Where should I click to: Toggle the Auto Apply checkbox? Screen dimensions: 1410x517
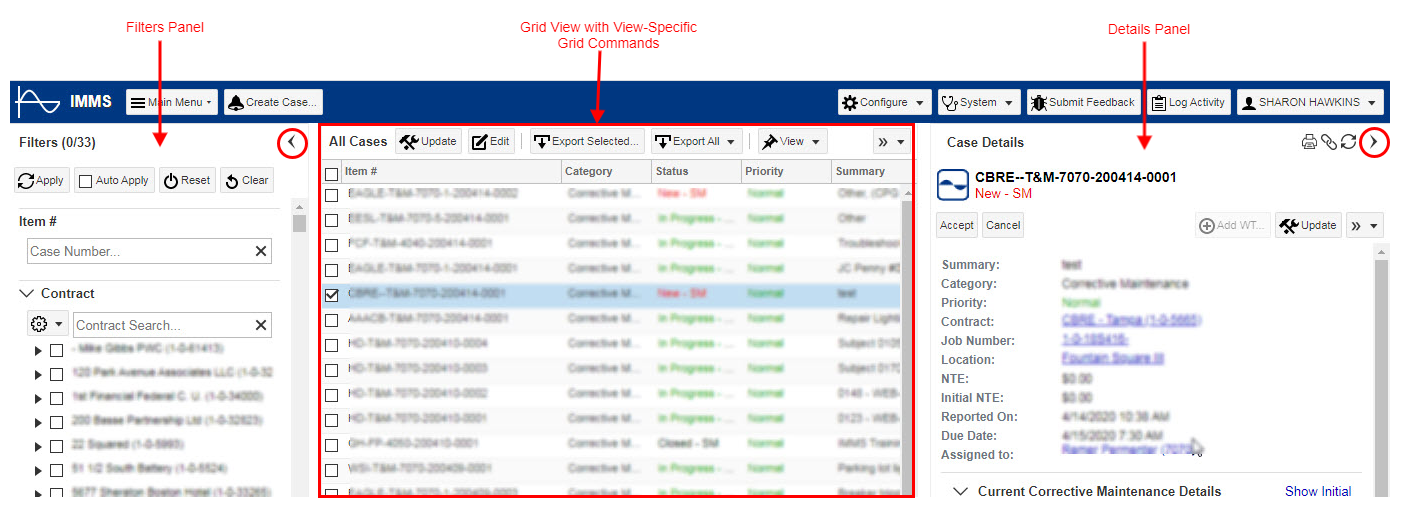(85, 181)
